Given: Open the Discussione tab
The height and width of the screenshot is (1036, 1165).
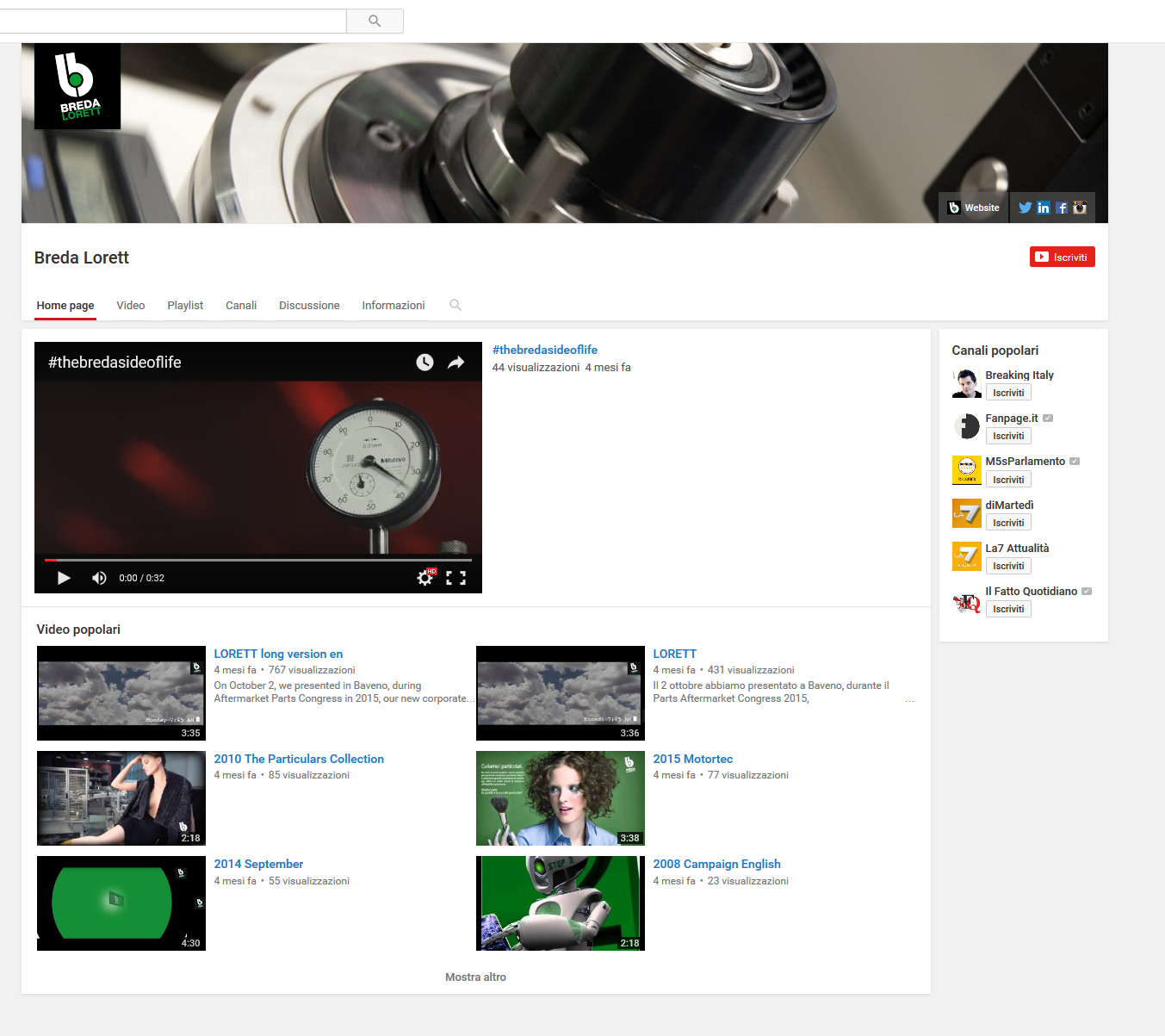Looking at the screenshot, I should click(309, 305).
